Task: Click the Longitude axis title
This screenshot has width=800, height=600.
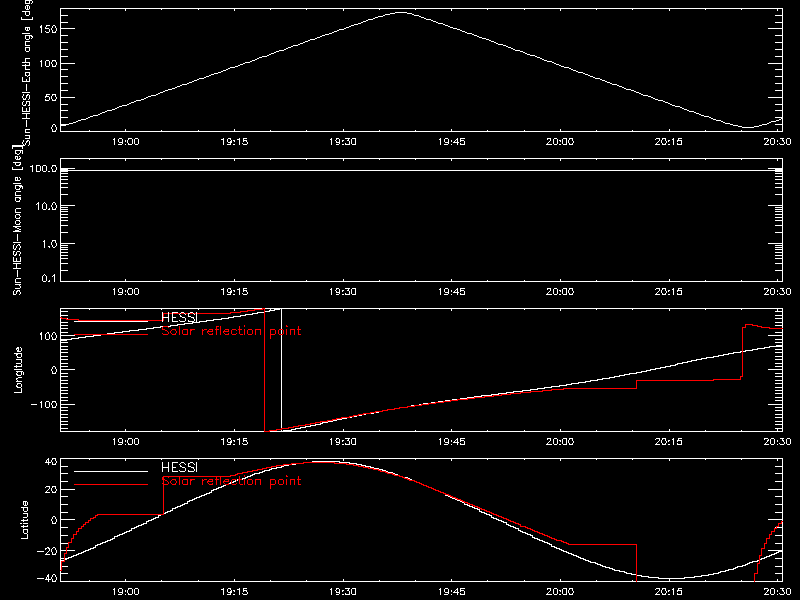Action: [18, 370]
